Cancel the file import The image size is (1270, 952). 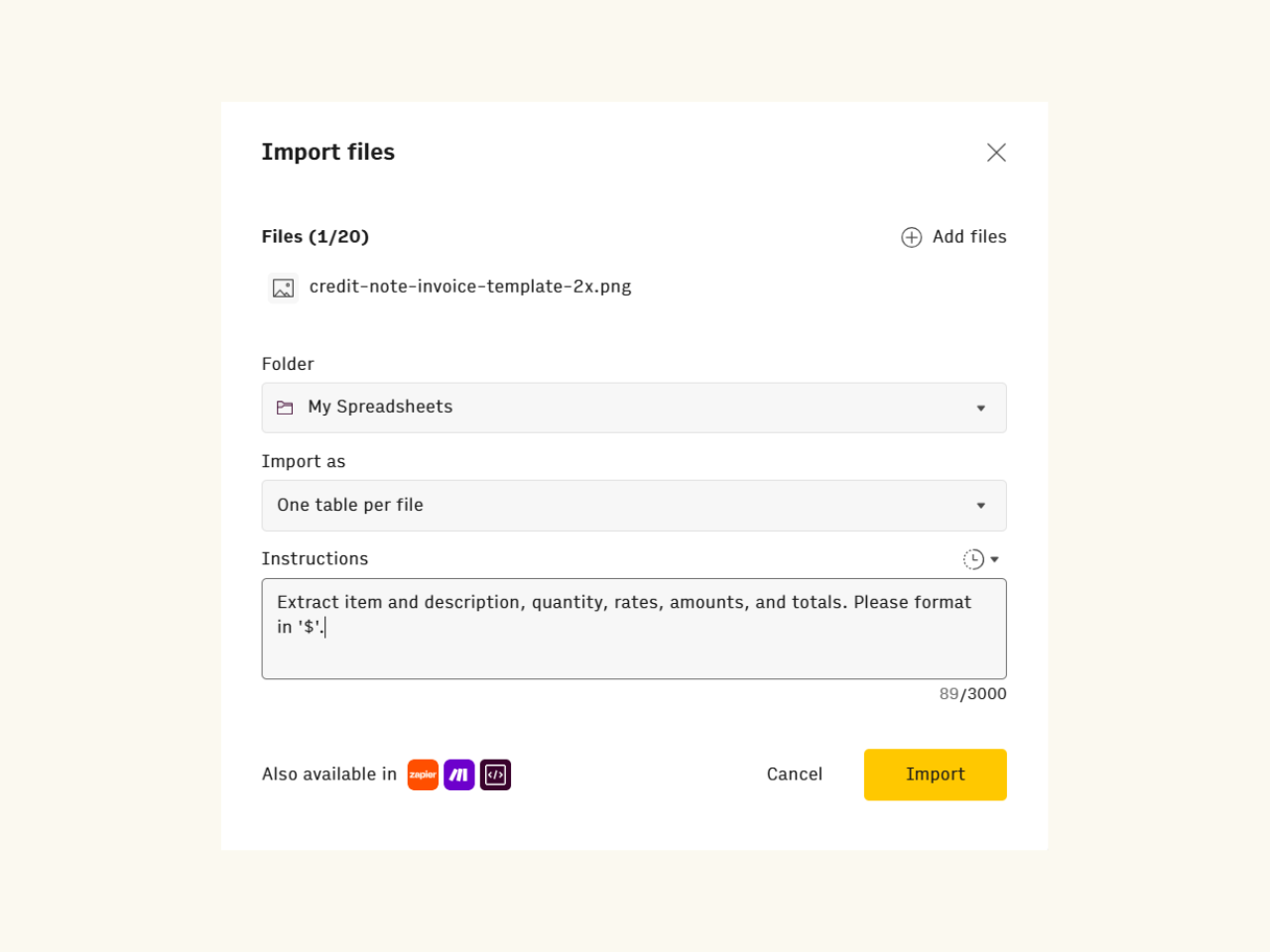coord(794,774)
